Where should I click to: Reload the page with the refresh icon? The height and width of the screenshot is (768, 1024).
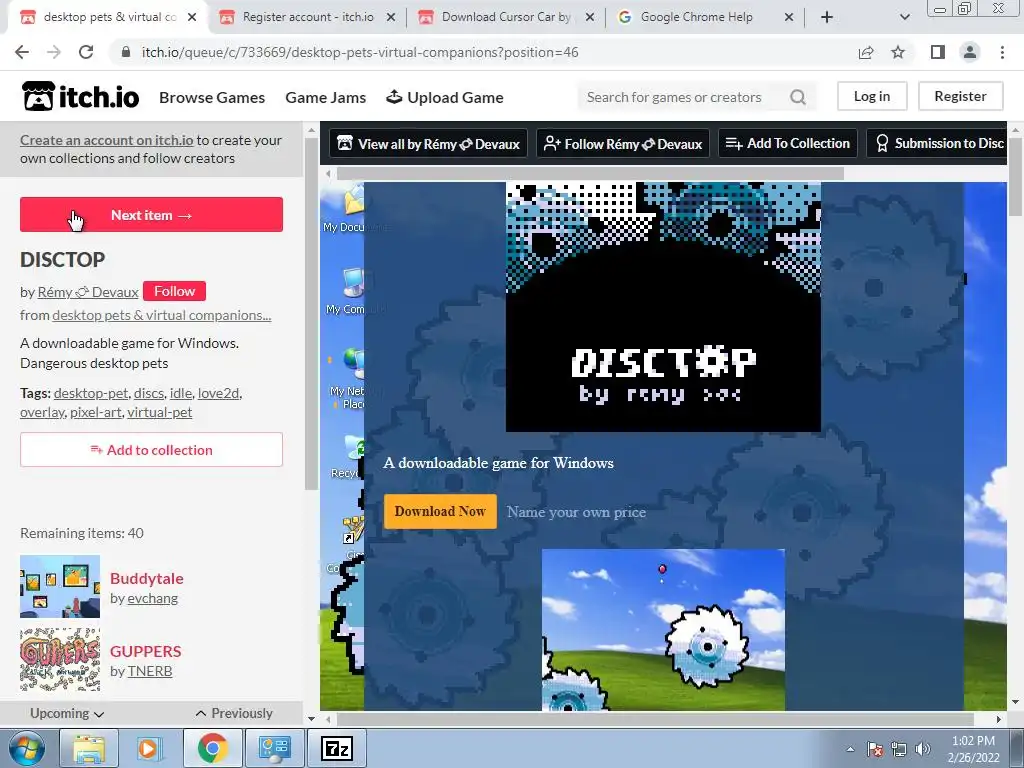click(86, 52)
